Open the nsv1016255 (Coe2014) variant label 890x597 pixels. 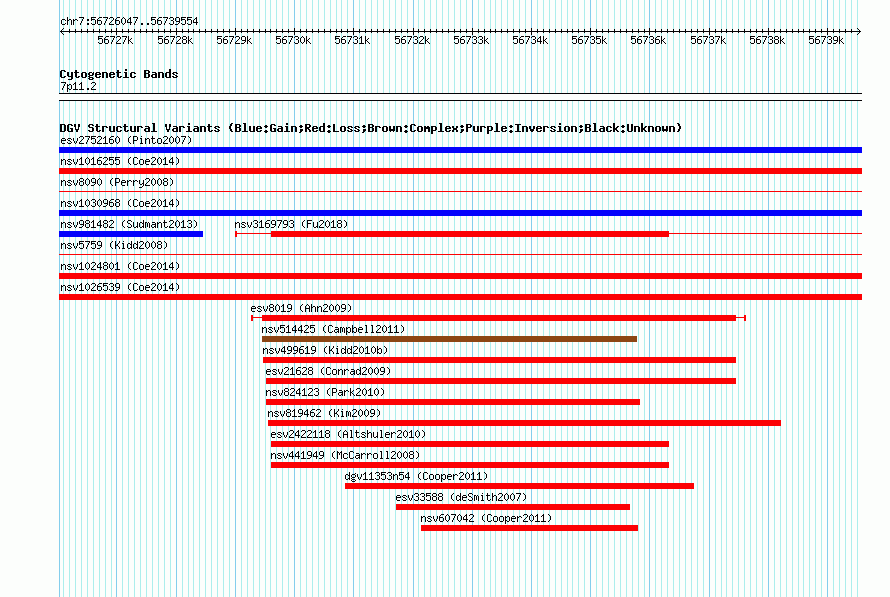point(120,161)
